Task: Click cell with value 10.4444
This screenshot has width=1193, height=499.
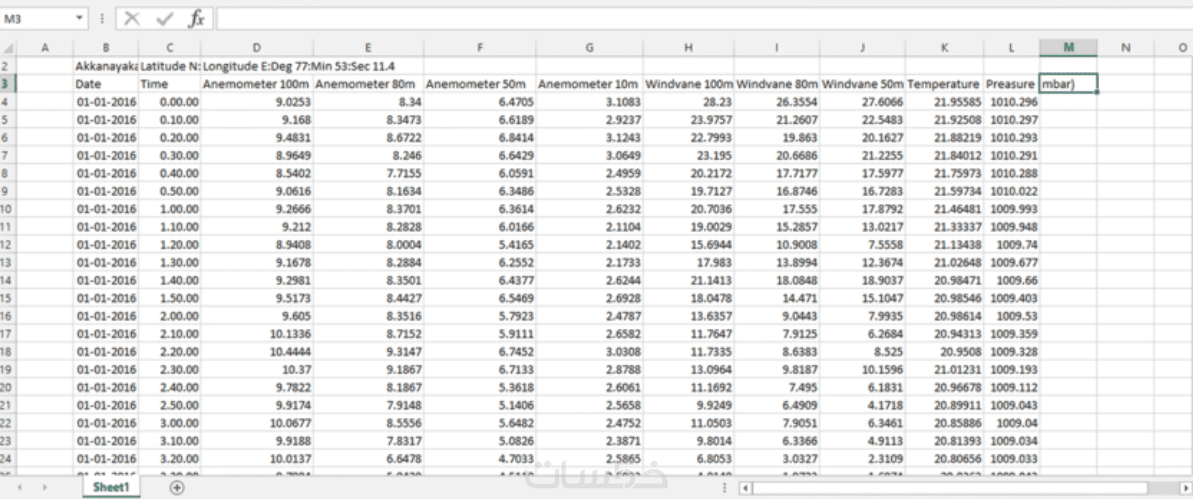Action: tap(256, 351)
